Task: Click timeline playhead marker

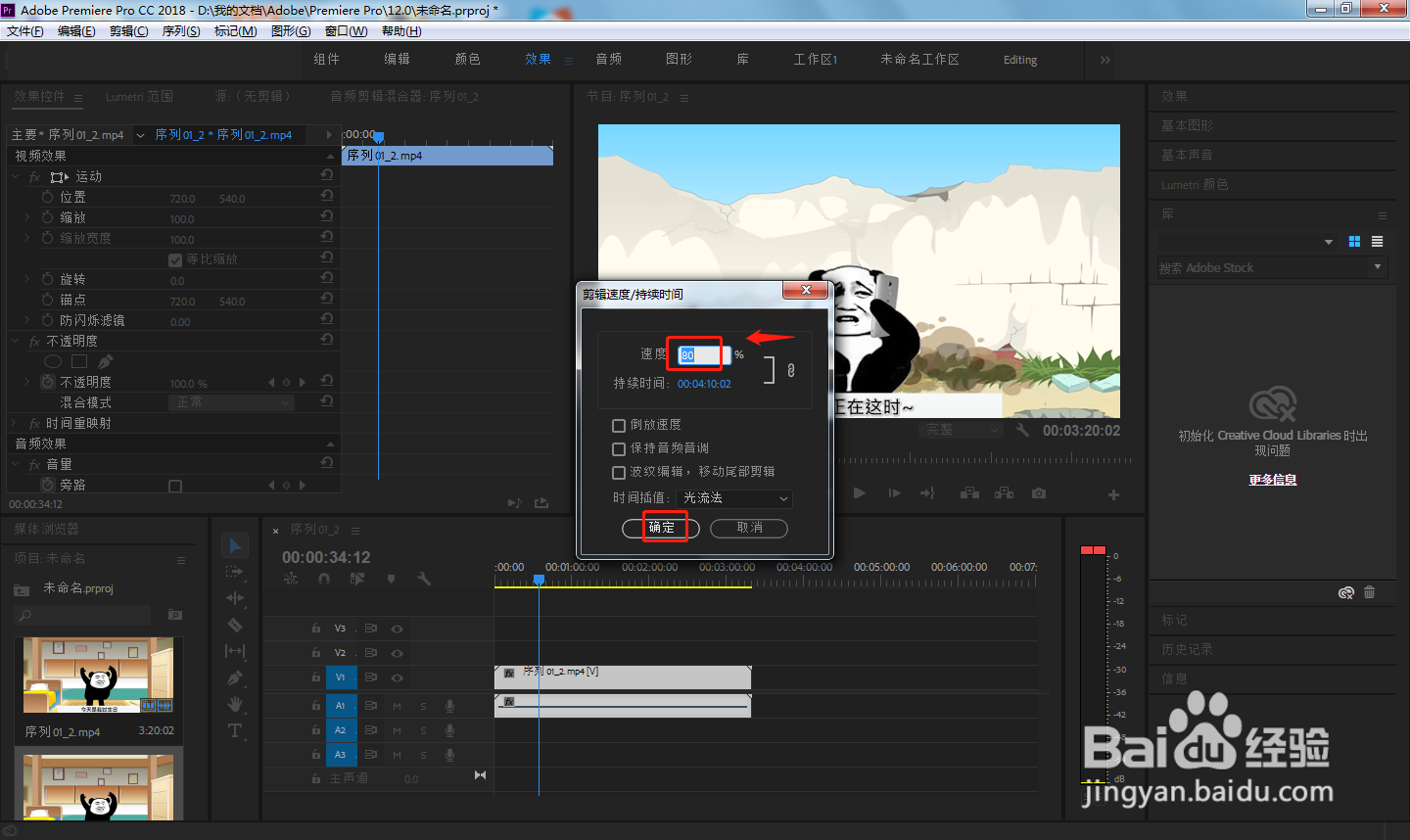Action: point(539,580)
